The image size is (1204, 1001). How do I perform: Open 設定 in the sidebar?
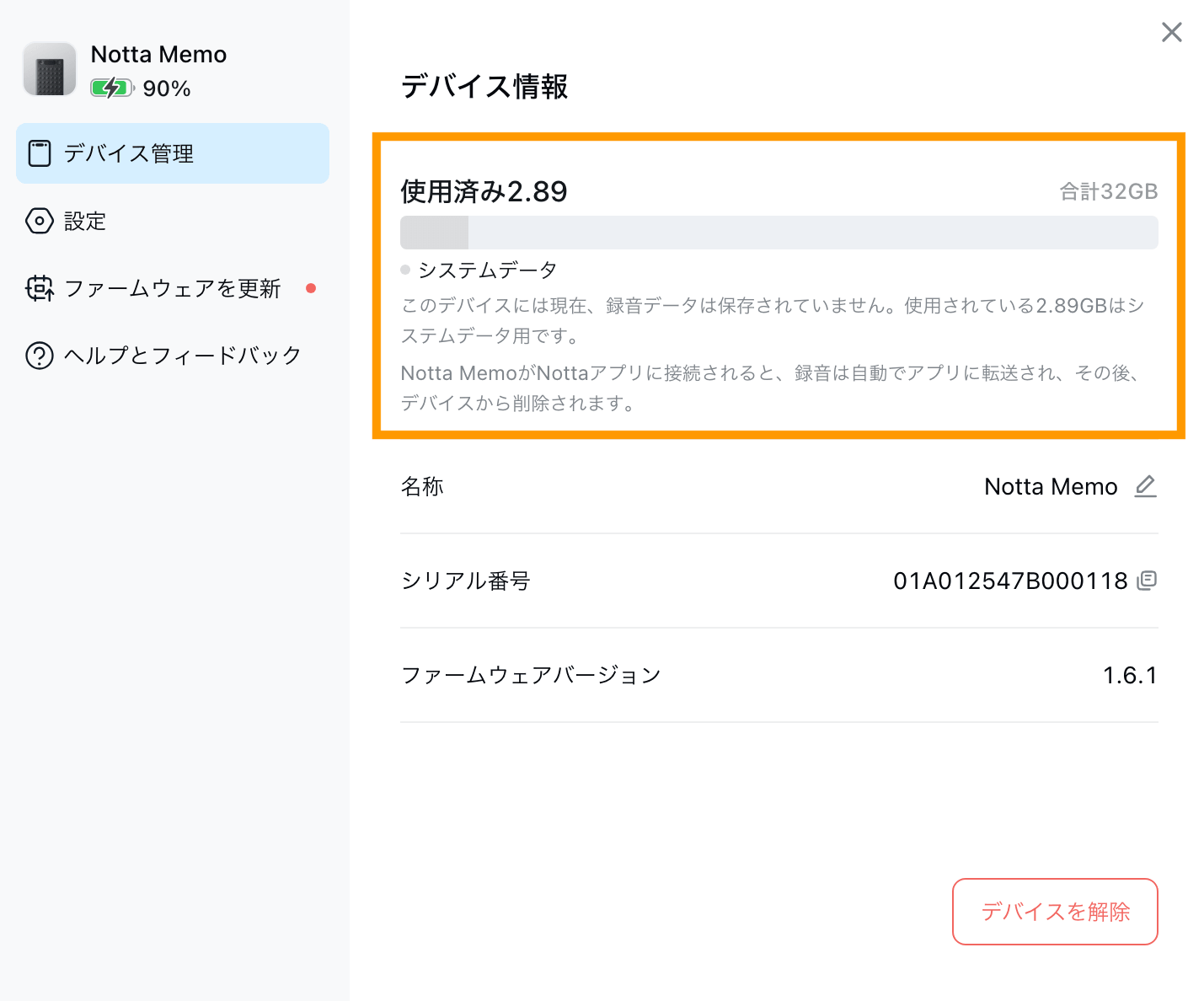(173, 221)
